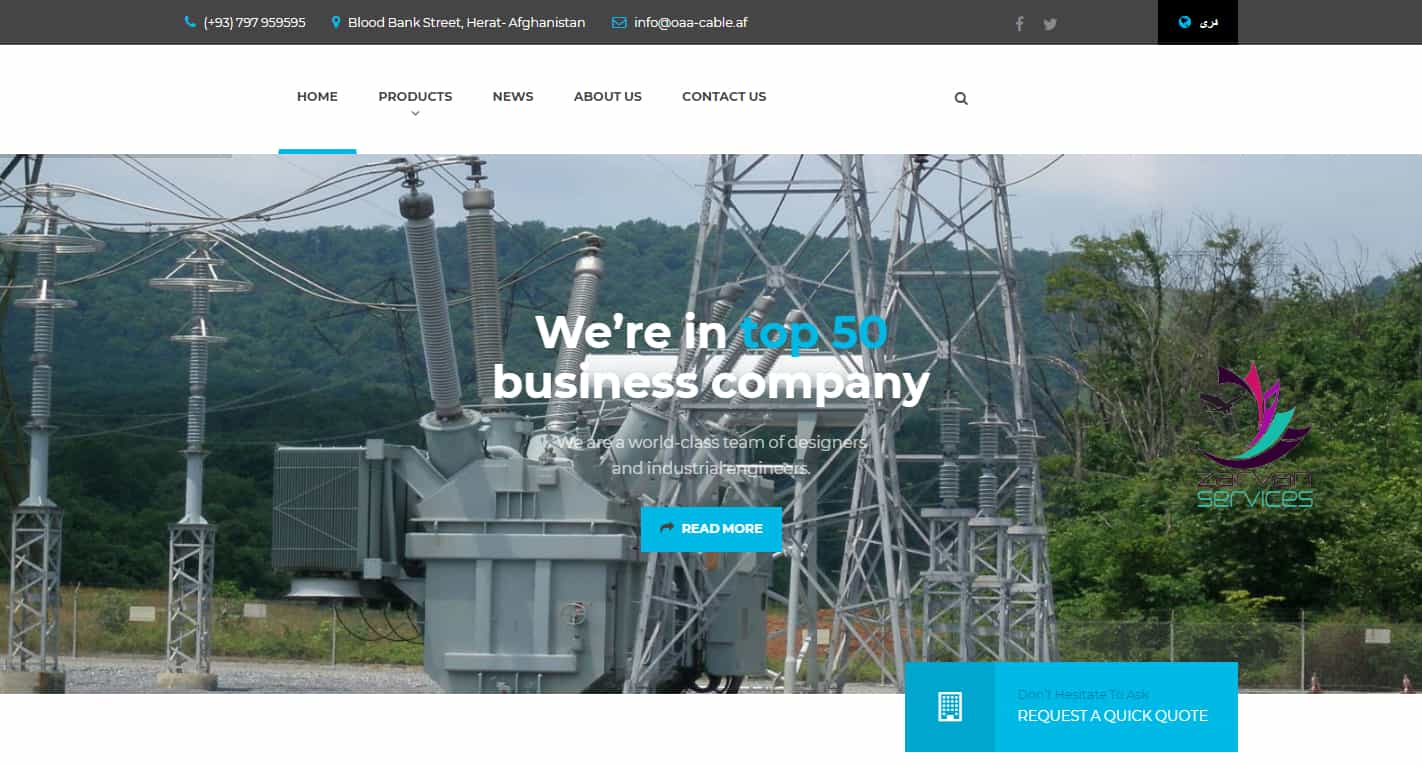This screenshot has height=766, width=1422.
Task: Click the globe icon in language switcher
Action: coord(1185,22)
